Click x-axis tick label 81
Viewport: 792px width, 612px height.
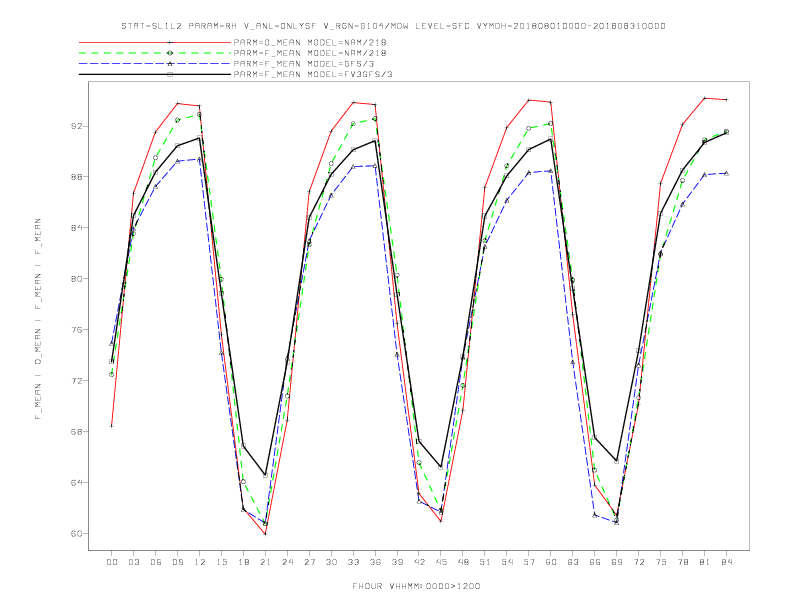tap(705, 562)
